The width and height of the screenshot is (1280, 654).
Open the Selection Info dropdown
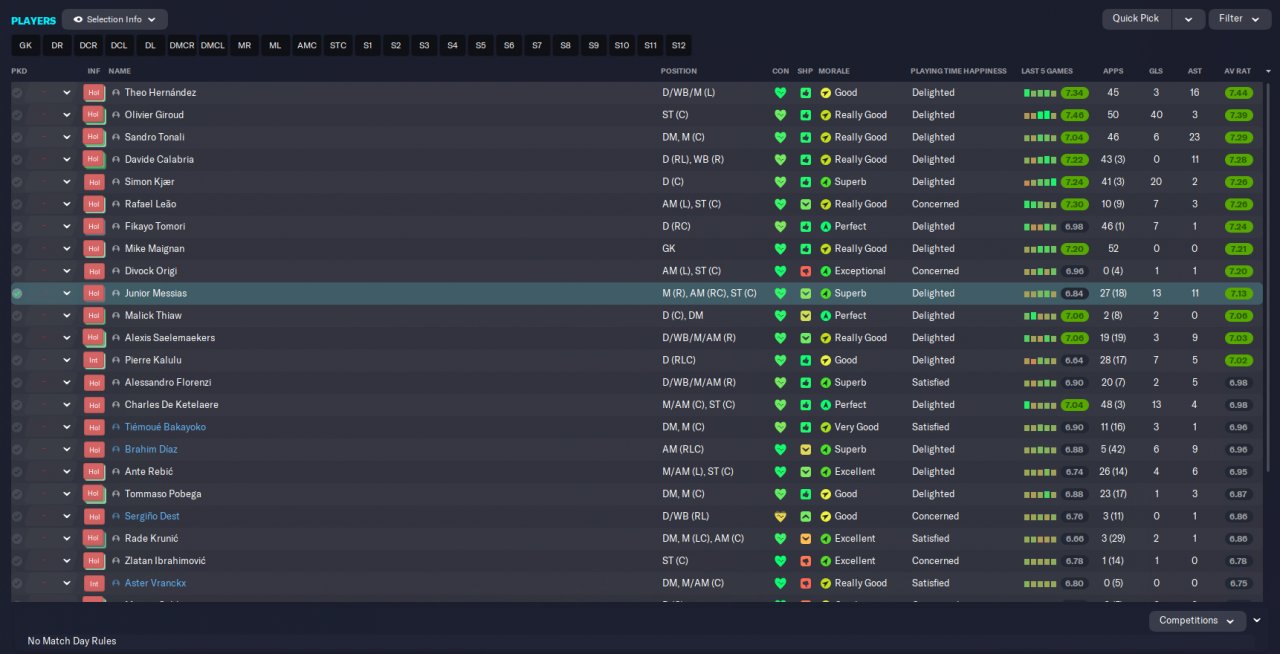115,19
